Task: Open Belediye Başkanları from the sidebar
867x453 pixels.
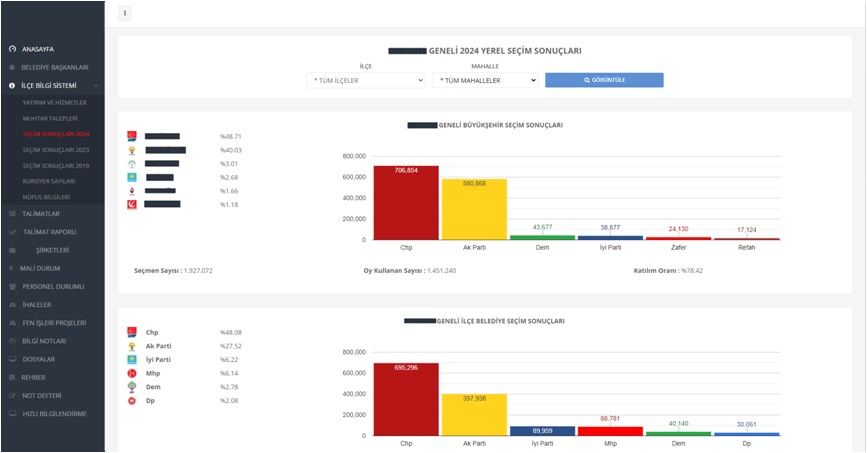Action: click(x=55, y=68)
